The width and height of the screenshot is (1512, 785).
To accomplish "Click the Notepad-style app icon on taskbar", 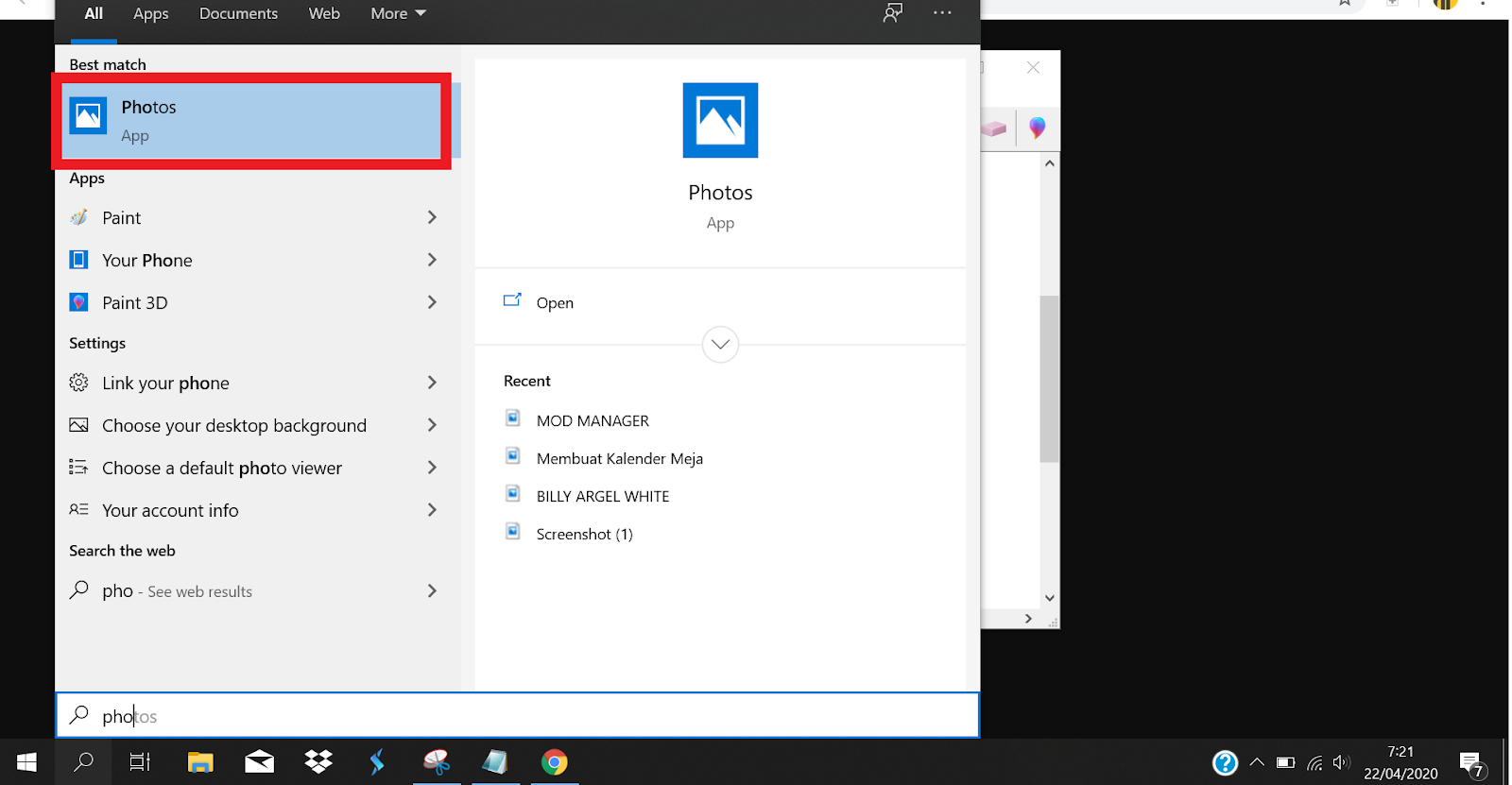I will (495, 761).
